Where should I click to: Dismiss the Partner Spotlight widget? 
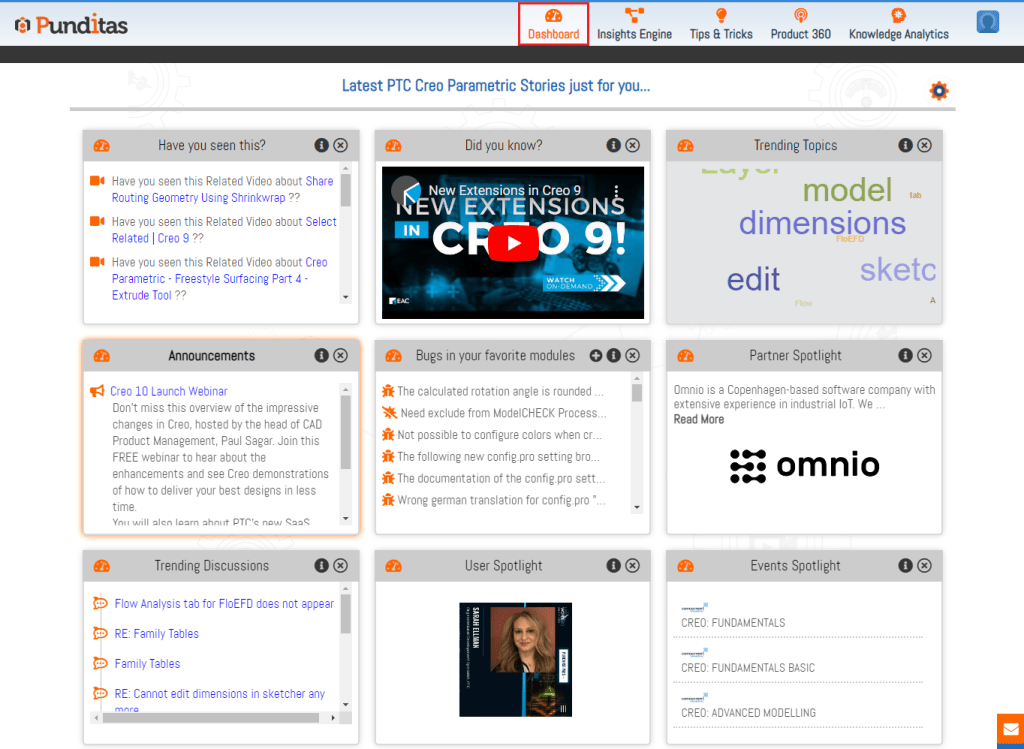tap(924, 355)
